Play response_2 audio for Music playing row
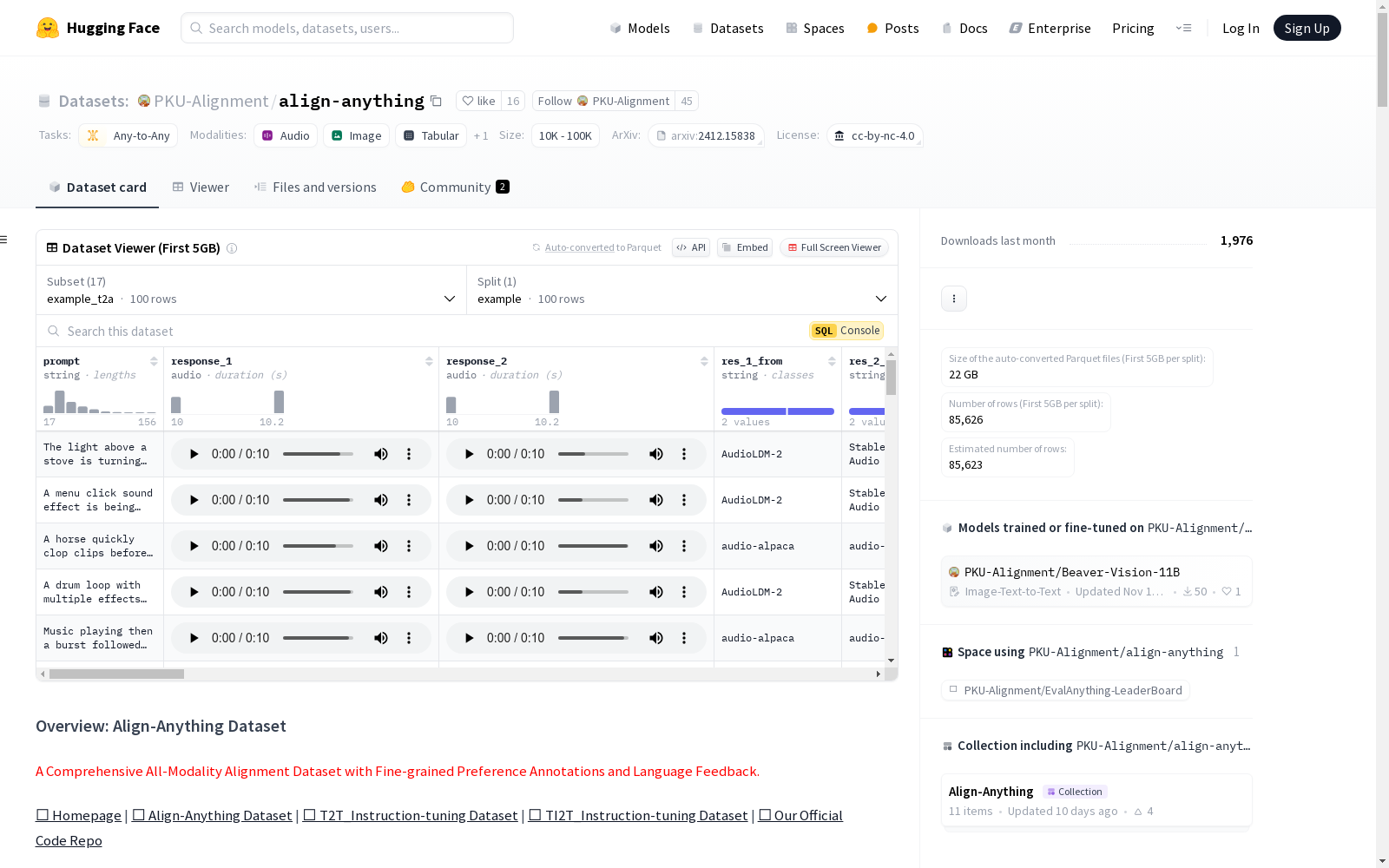The height and width of the screenshot is (868, 1389). [469, 638]
